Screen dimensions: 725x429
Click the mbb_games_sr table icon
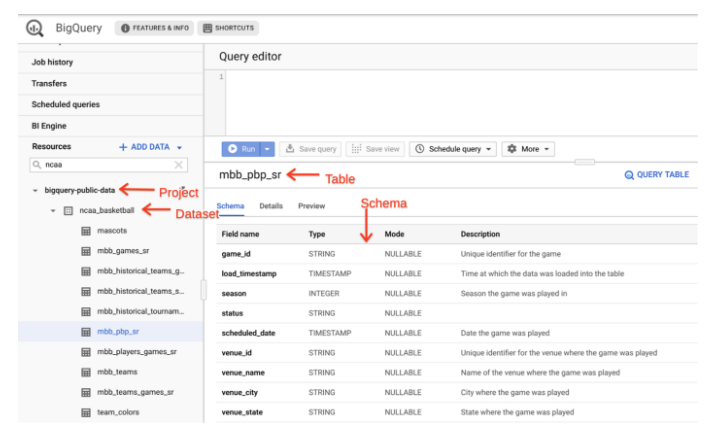(86, 251)
